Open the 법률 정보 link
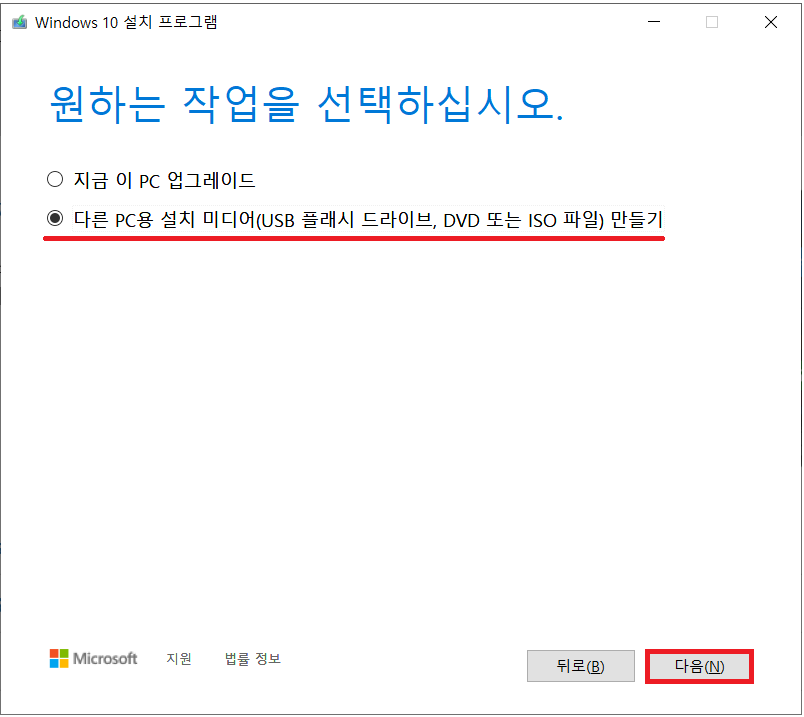This screenshot has width=804, height=717. [x=253, y=659]
